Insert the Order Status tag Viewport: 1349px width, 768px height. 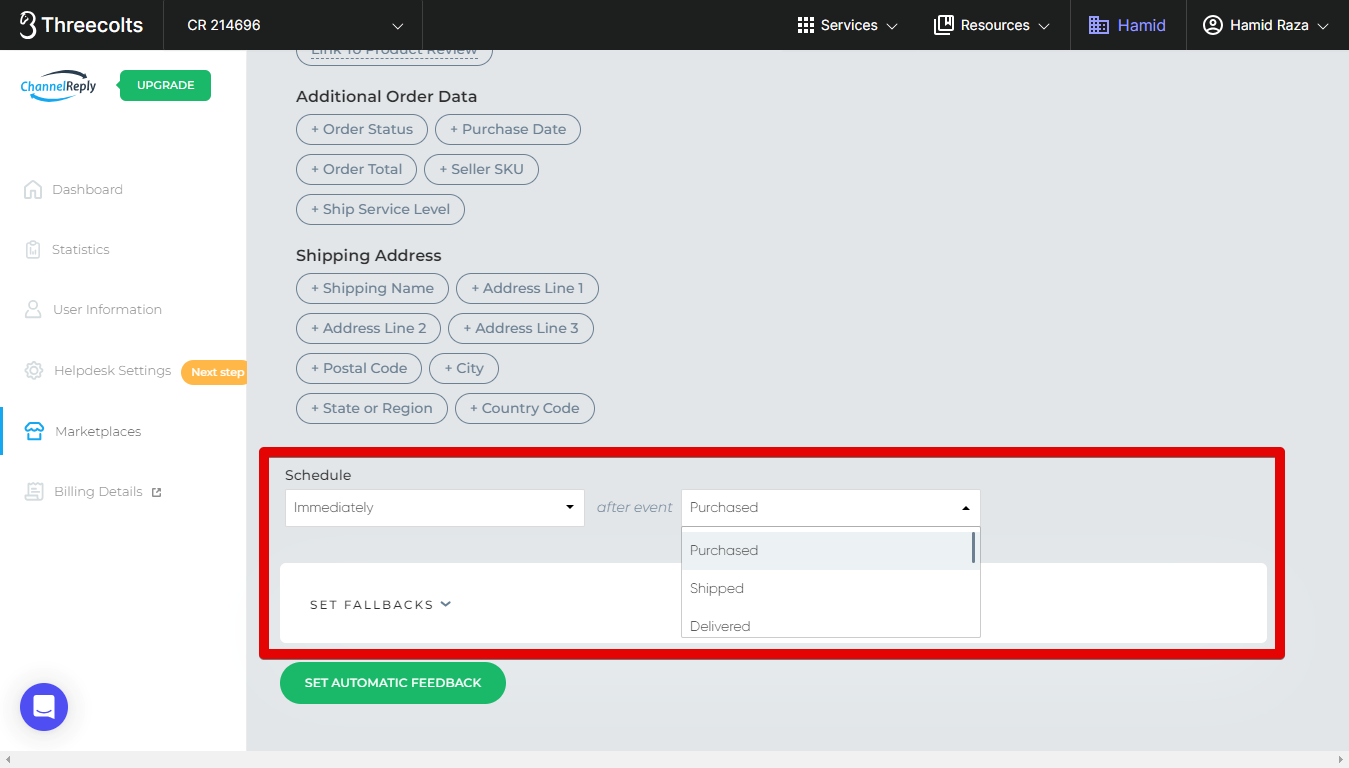362,129
